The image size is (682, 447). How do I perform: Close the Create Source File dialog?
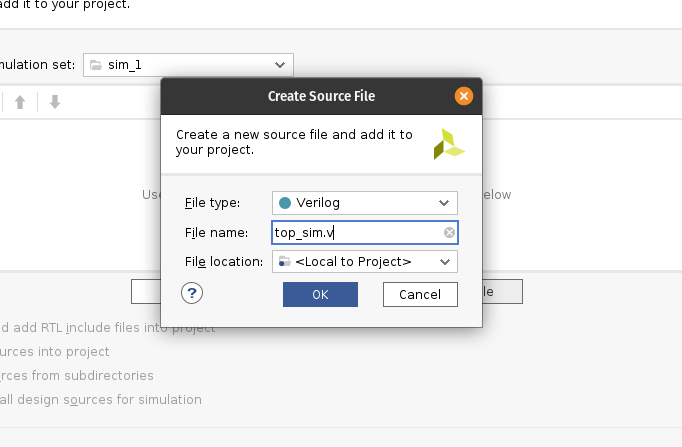[x=463, y=97]
